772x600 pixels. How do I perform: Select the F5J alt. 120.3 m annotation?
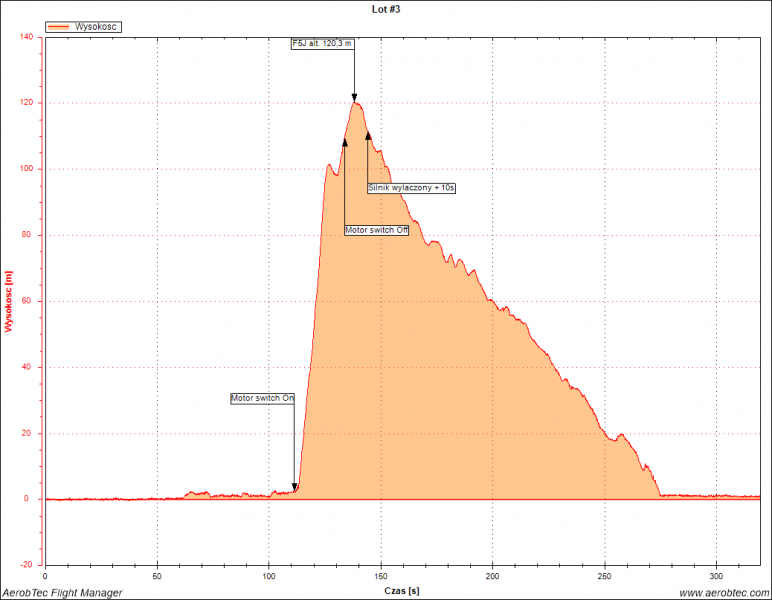point(322,44)
